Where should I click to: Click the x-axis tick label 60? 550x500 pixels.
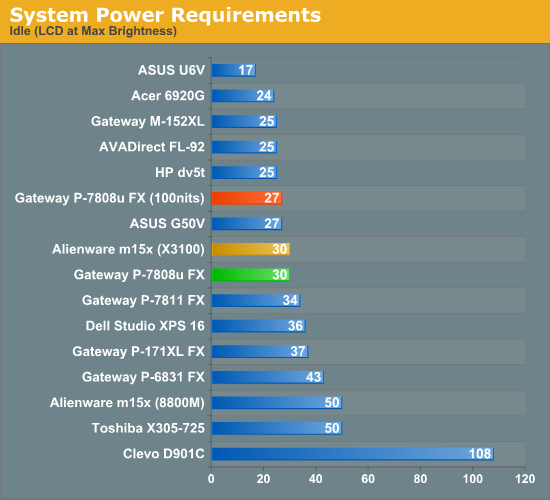pos(368,479)
